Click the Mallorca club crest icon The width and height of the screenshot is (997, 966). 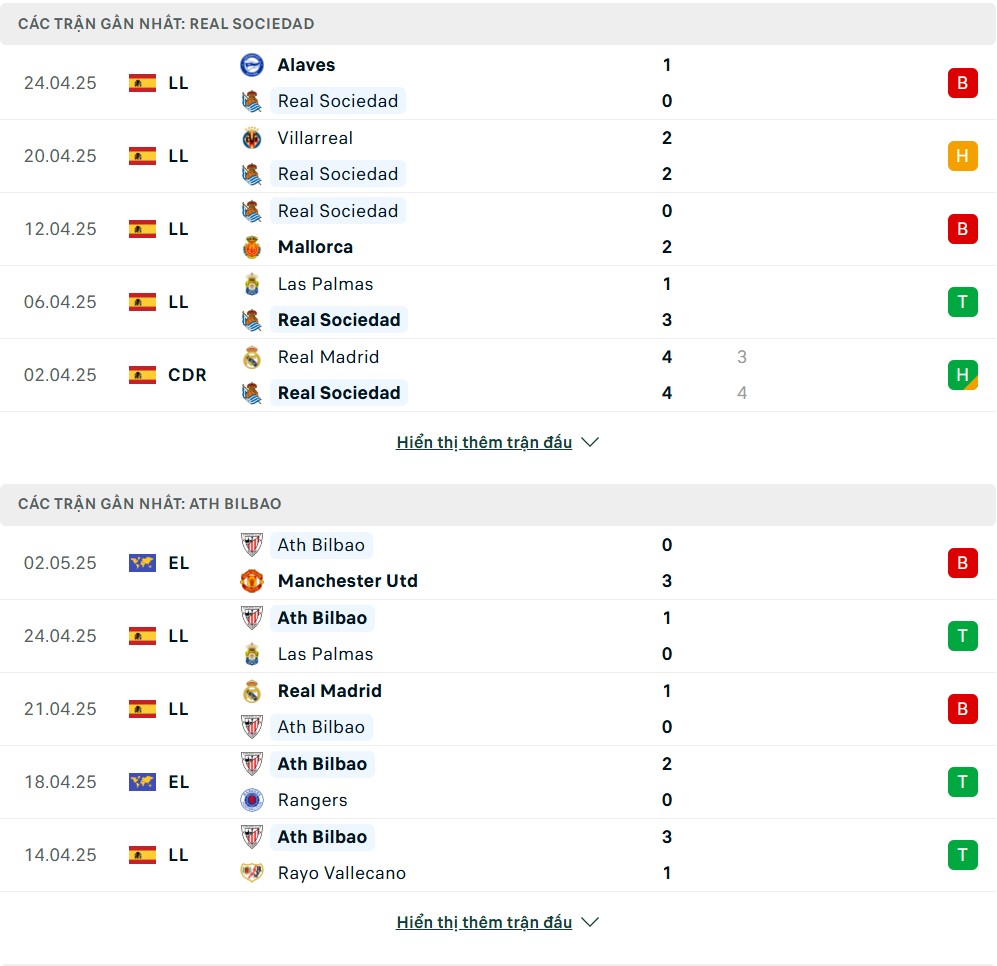(252, 247)
